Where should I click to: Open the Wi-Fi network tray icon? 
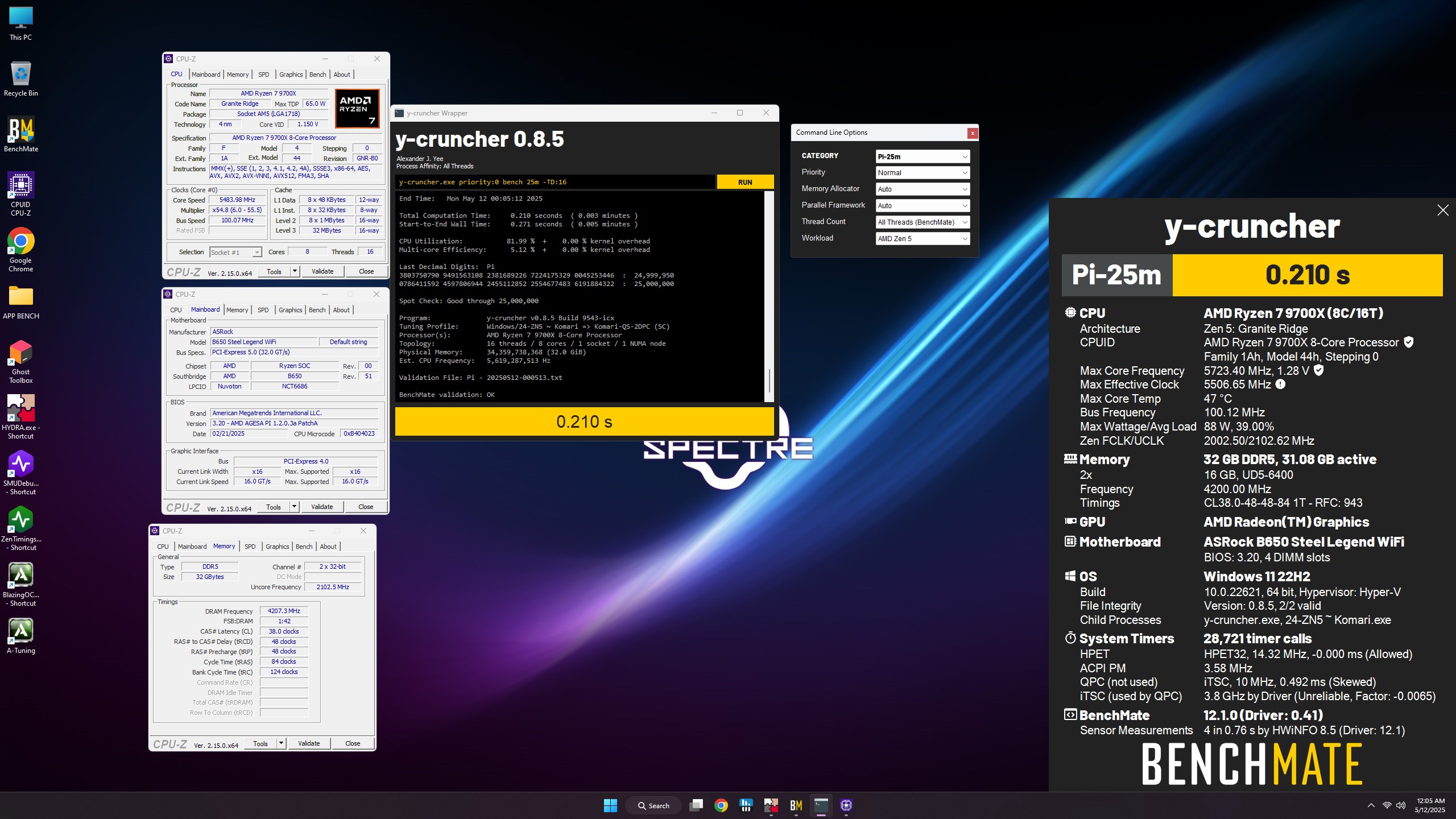tap(1387, 805)
